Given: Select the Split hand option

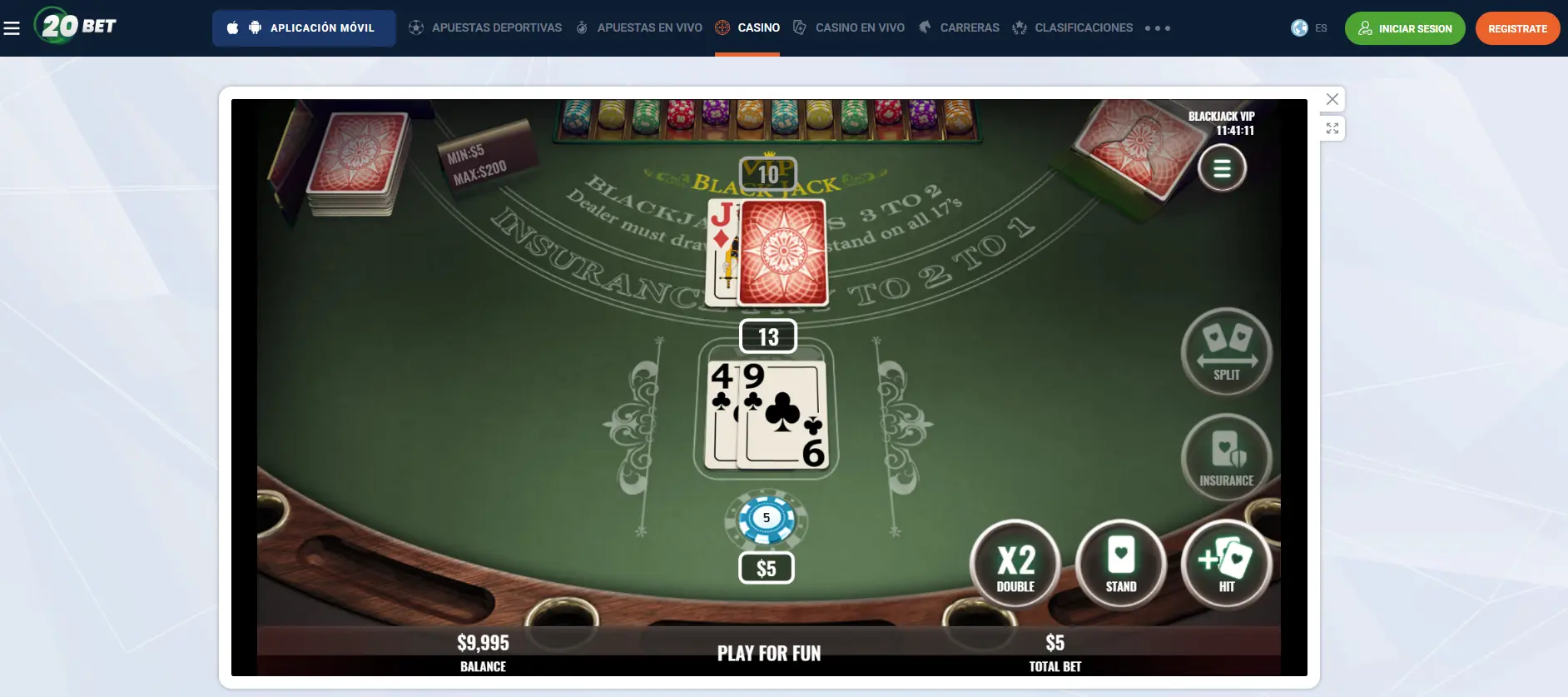Looking at the screenshot, I should (1227, 352).
